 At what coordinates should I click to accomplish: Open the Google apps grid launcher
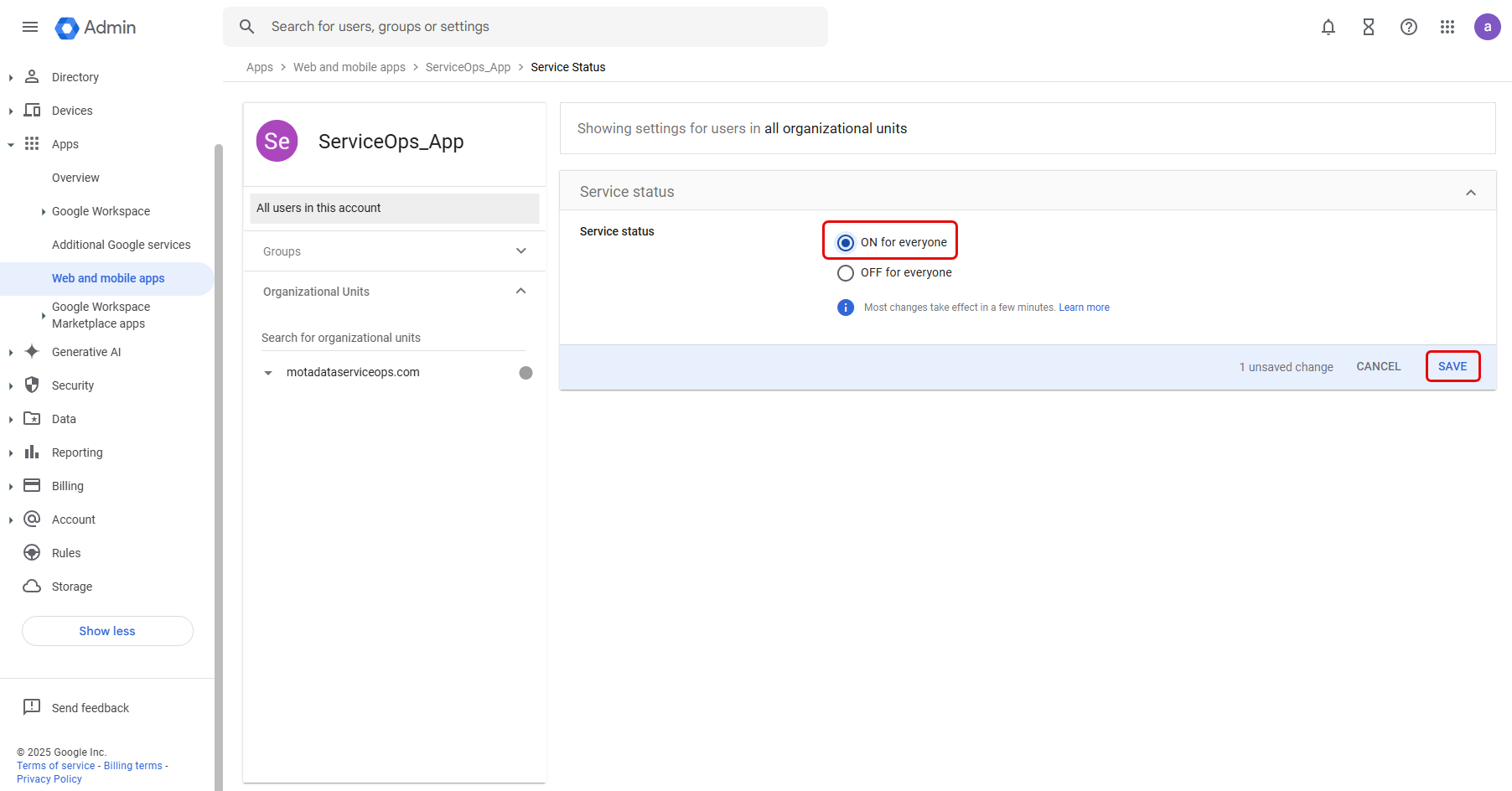pyautogui.click(x=1447, y=27)
